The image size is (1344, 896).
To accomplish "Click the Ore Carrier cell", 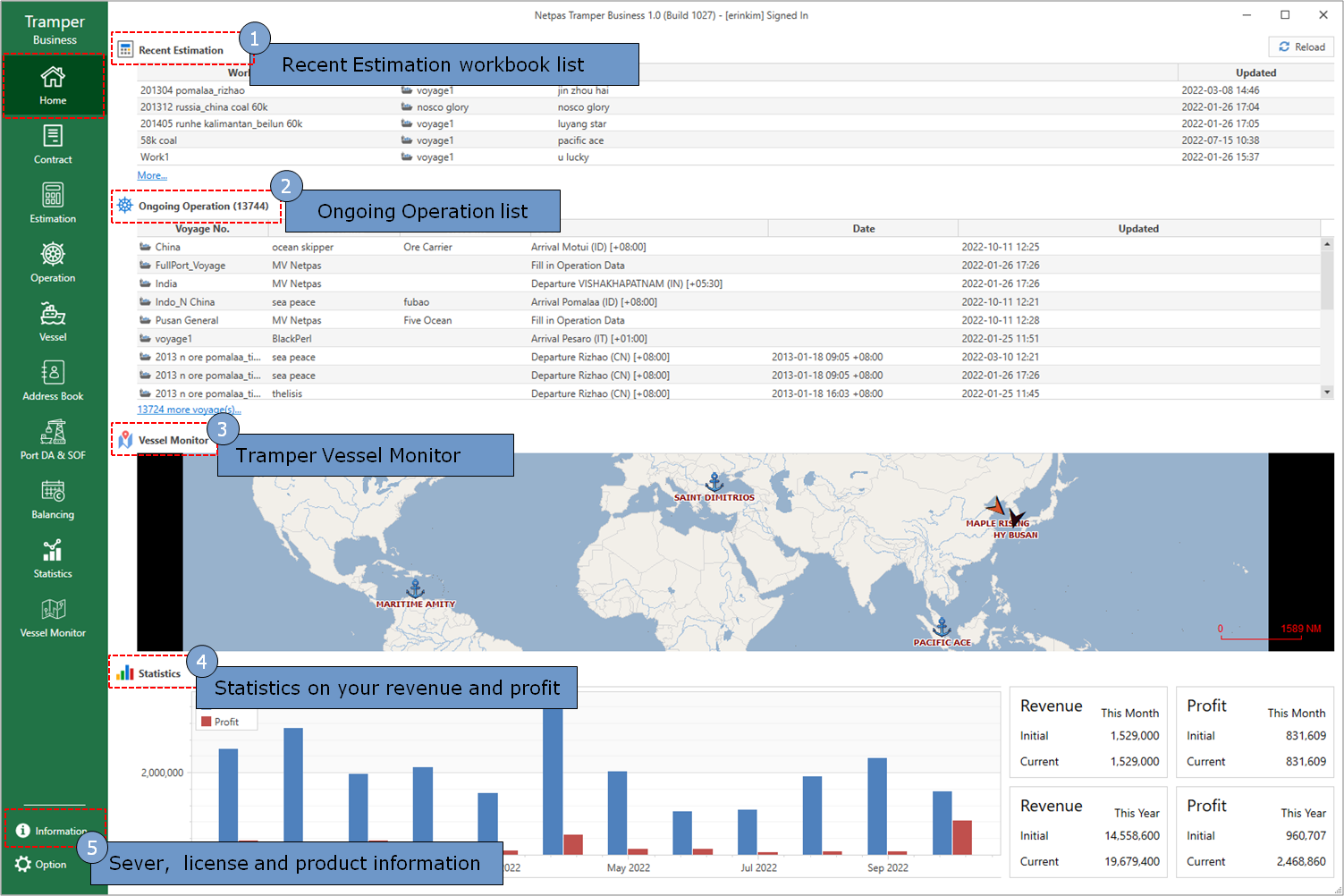I will 427,247.
